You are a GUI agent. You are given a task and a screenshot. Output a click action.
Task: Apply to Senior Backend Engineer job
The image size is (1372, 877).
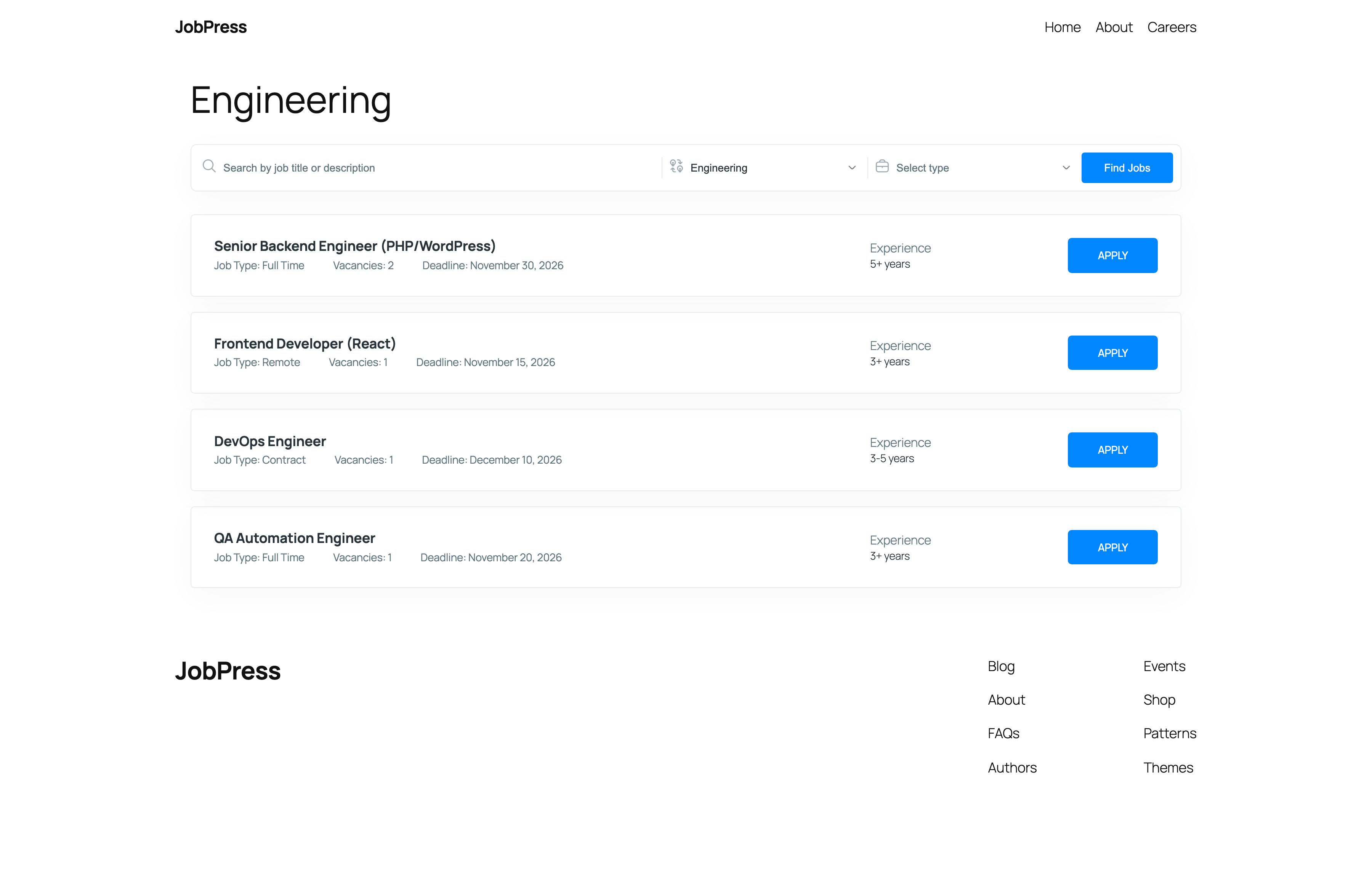click(1112, 255)
